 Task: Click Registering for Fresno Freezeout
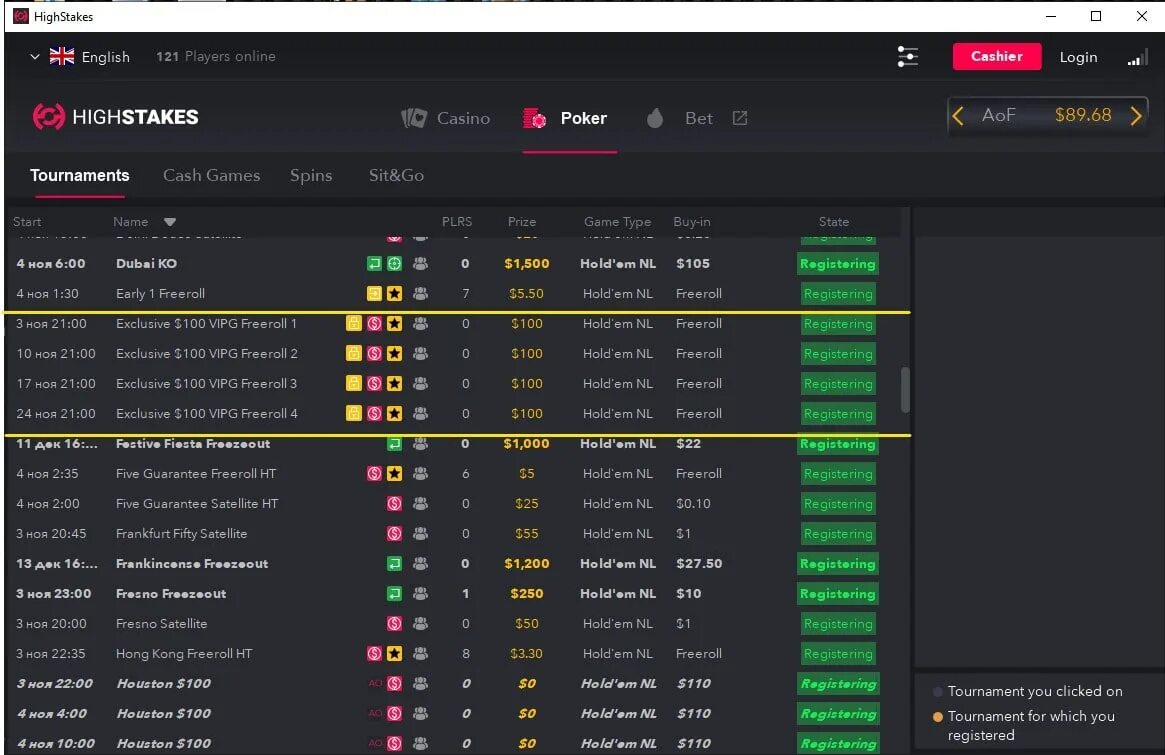point(838,594)
